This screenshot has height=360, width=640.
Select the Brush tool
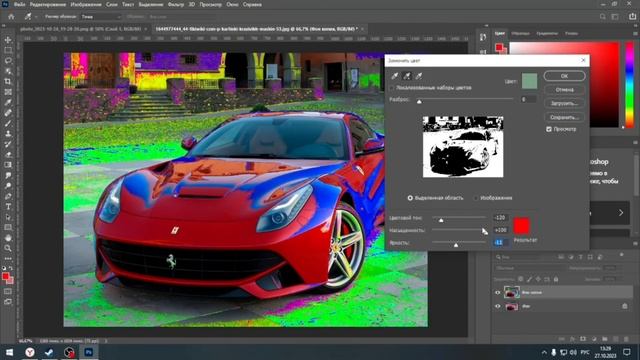[x=8, y=123]
